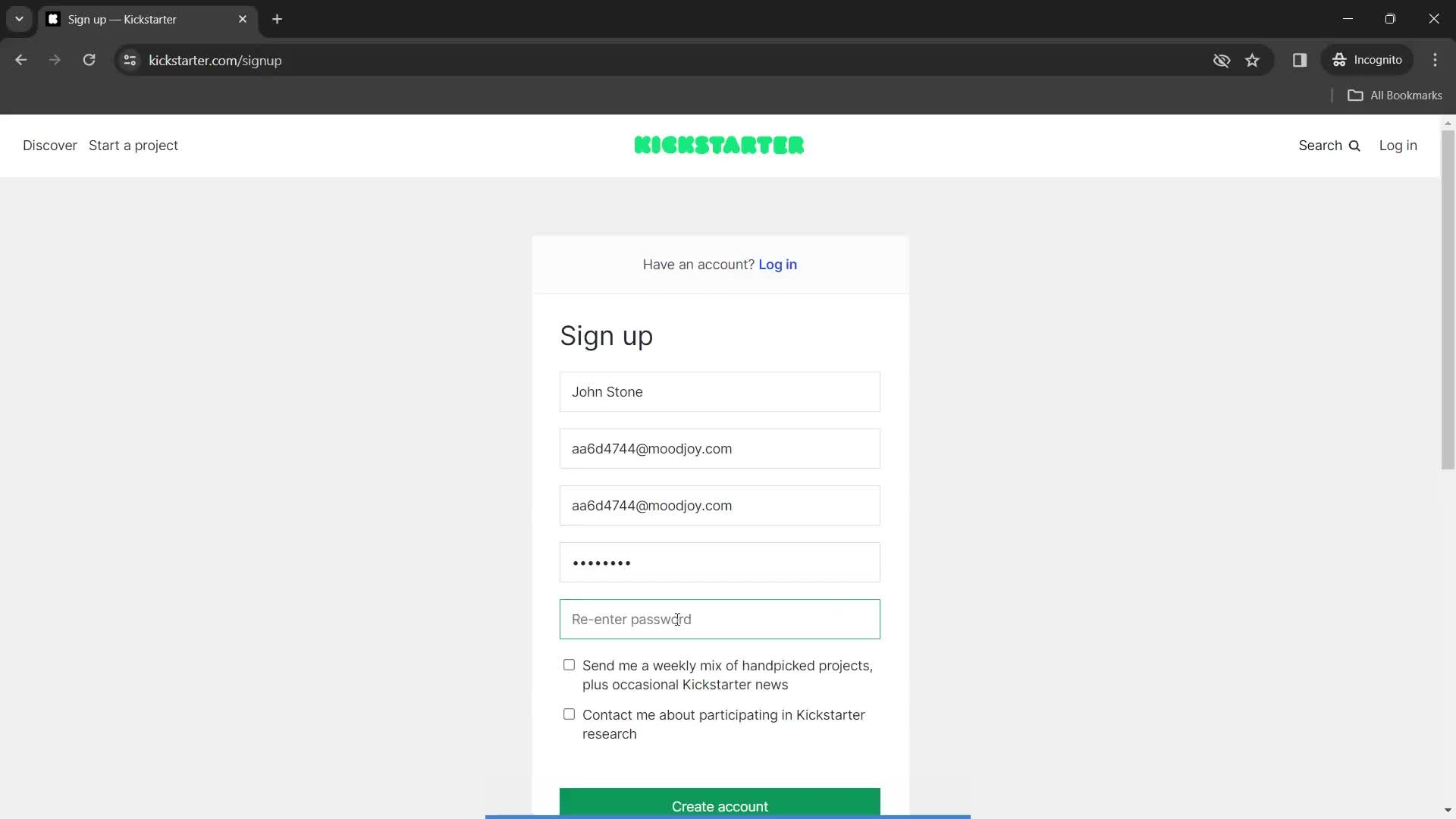
Task: Enable 'Contact me about Kickstarter research' checkbox
Action: tap(569, 714)
